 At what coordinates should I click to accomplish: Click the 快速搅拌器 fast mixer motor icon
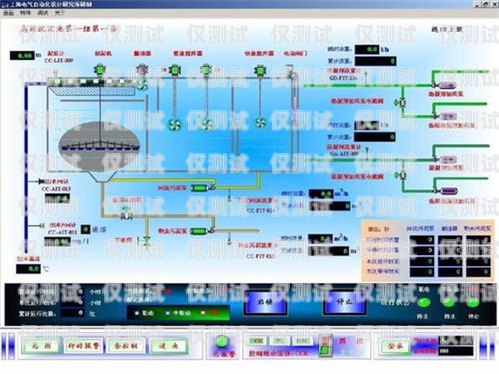(x=260, y=70)
